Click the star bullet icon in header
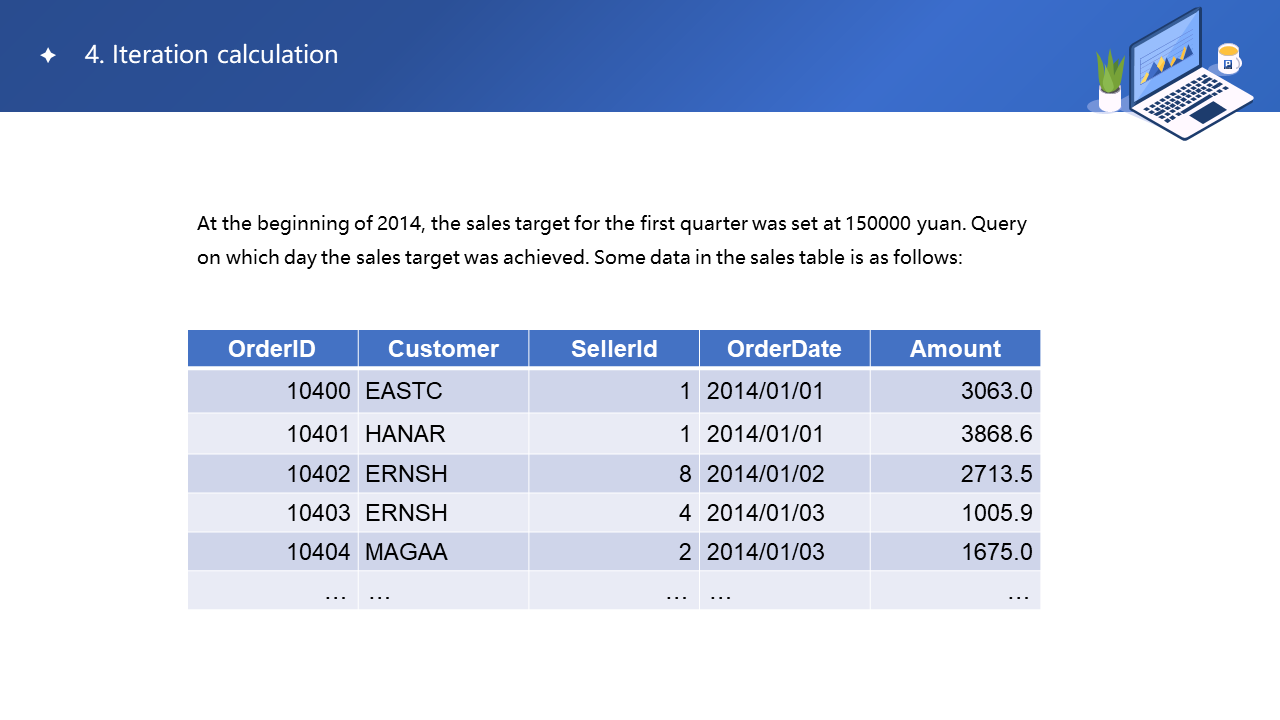 click(x=48, y=56)
